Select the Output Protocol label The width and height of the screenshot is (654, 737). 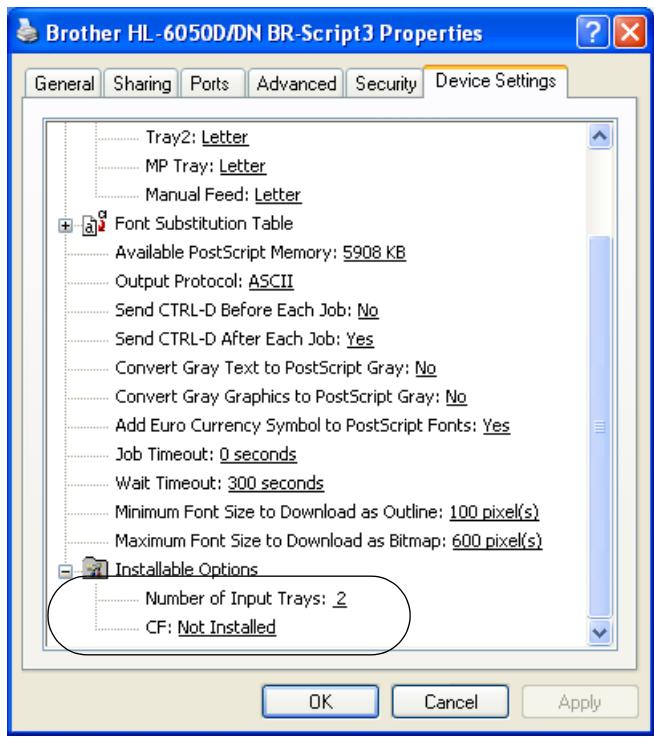179,281
